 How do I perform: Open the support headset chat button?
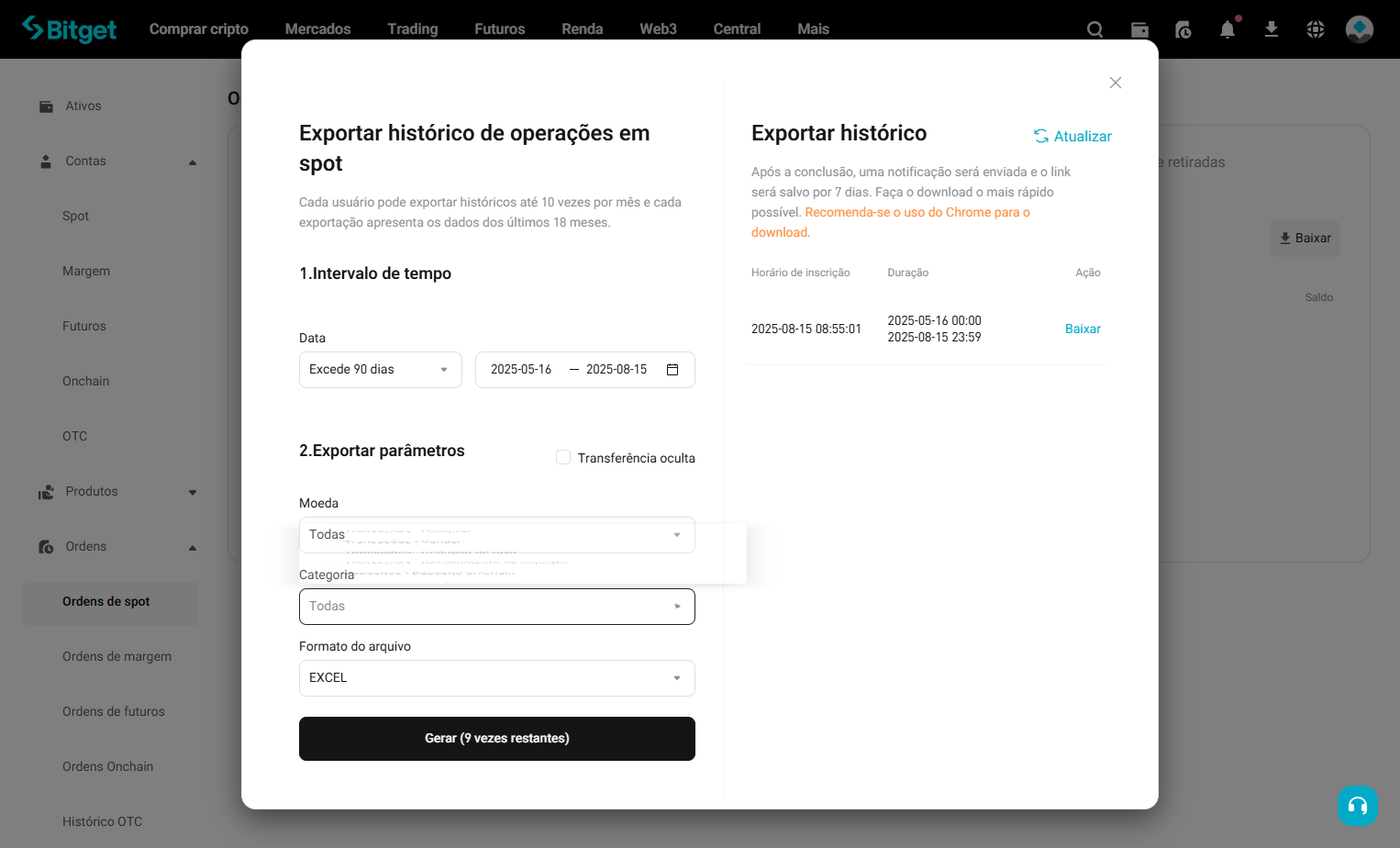pyautogui.click(x=1358, y=806)
